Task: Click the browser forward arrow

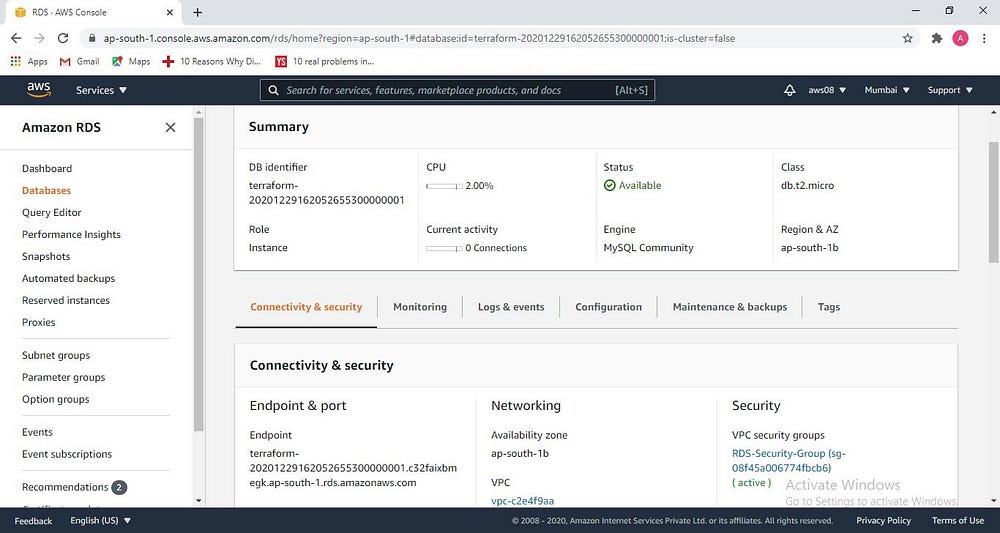Action: pos(40,38)
